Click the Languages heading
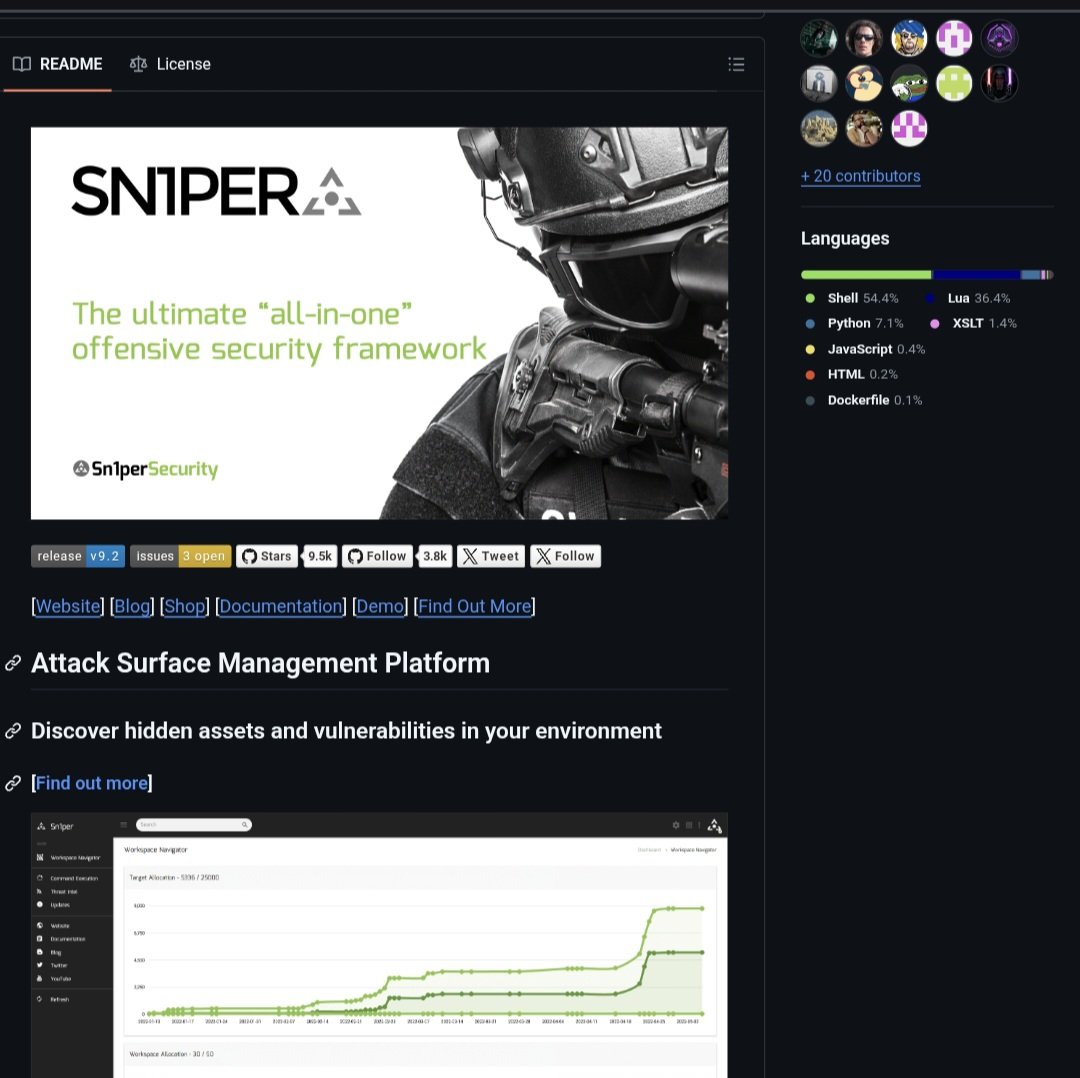Screen dimensions: 1080x1078 [x=844, y=238]
